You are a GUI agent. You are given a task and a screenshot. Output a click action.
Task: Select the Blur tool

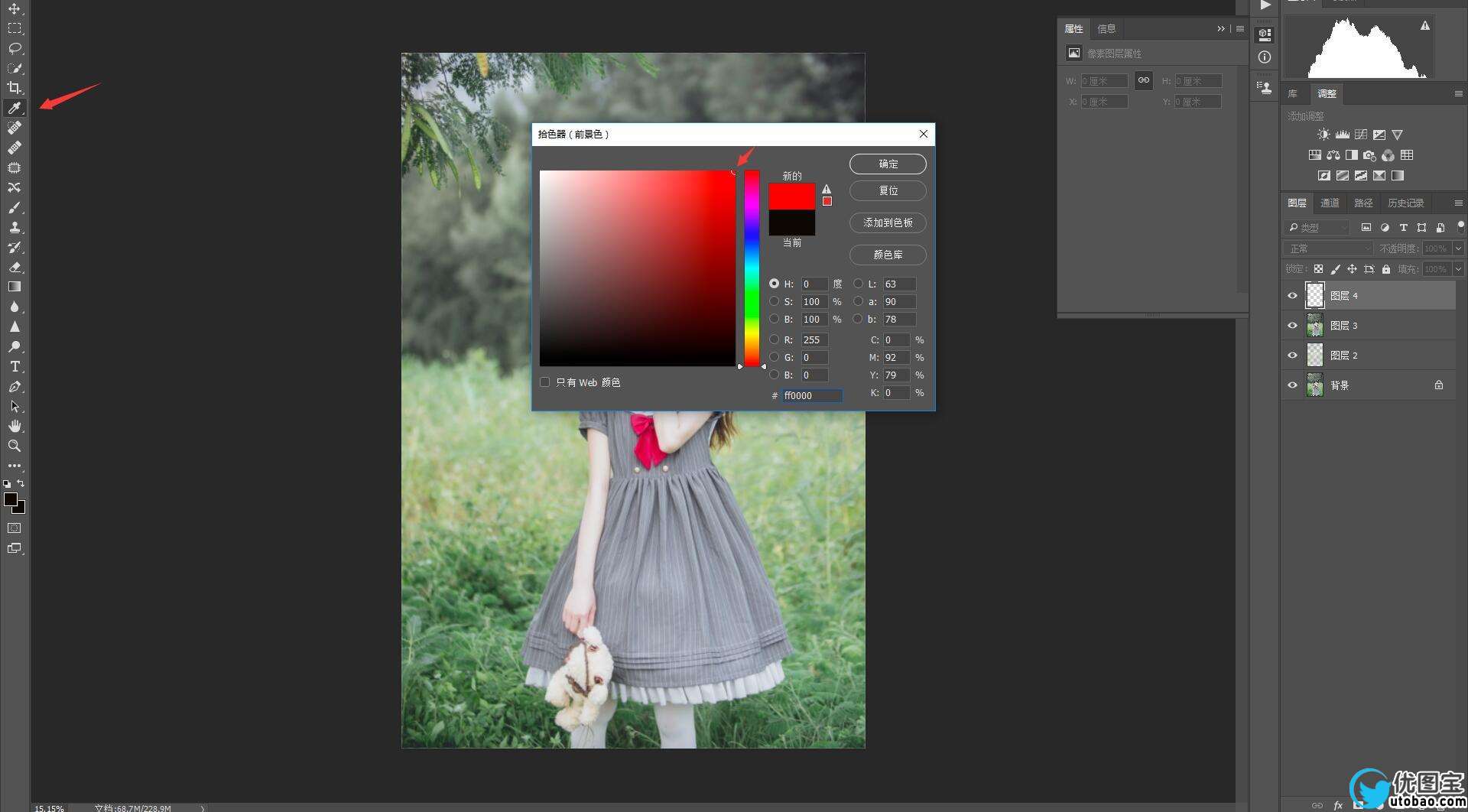[x=15, y=307]
